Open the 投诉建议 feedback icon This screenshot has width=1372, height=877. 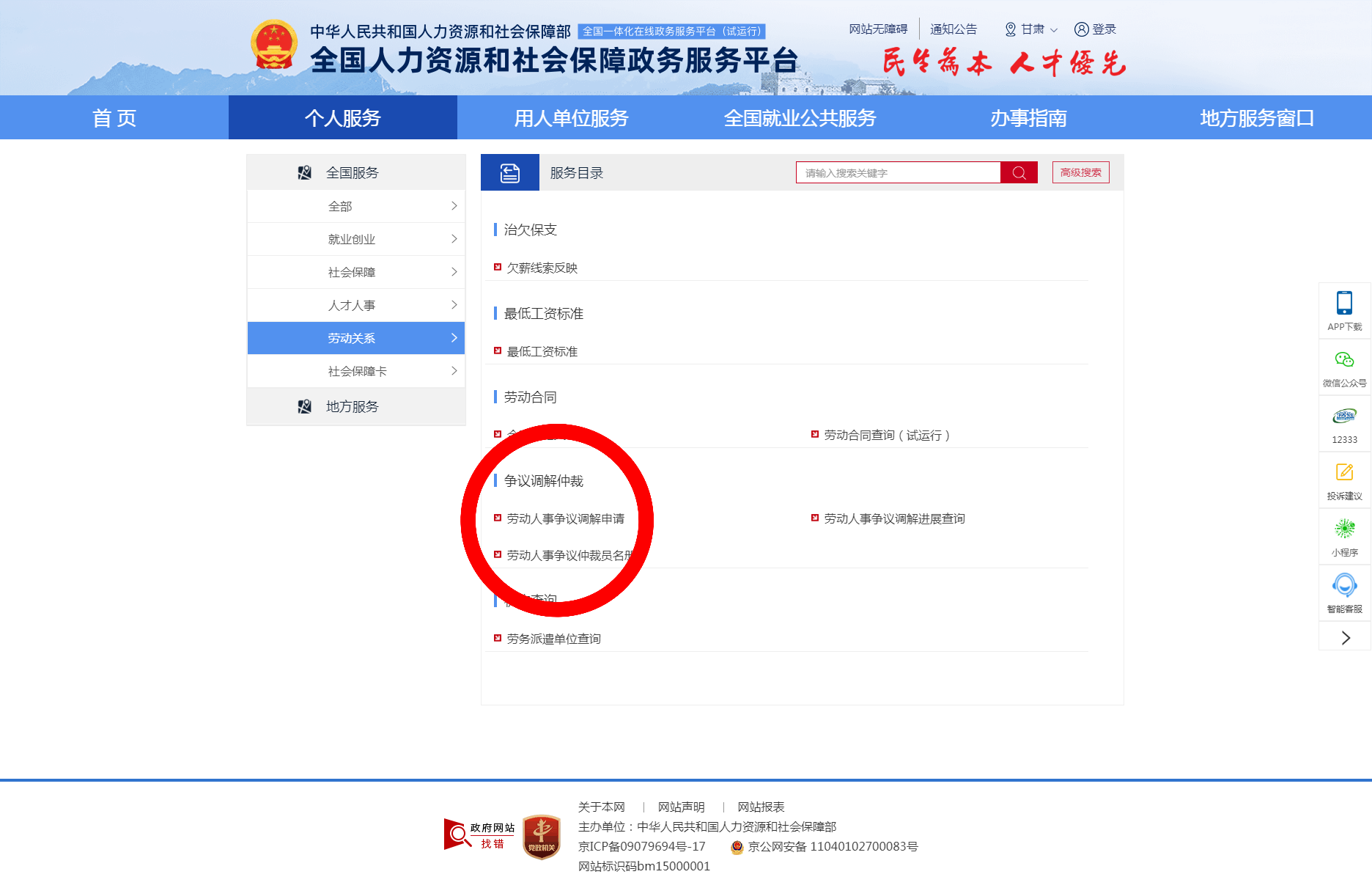click(1344, 473)
